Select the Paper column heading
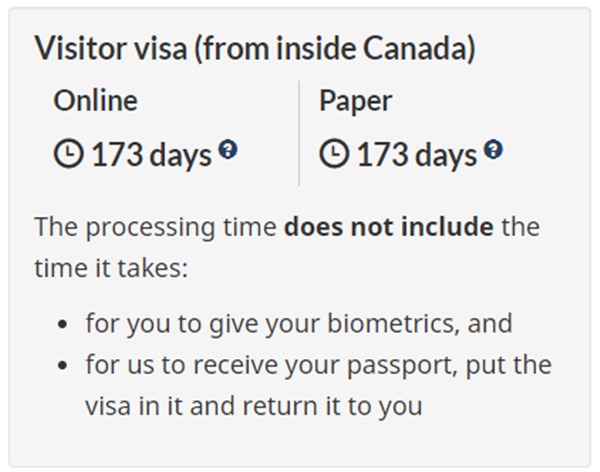 tap(356, 101)
